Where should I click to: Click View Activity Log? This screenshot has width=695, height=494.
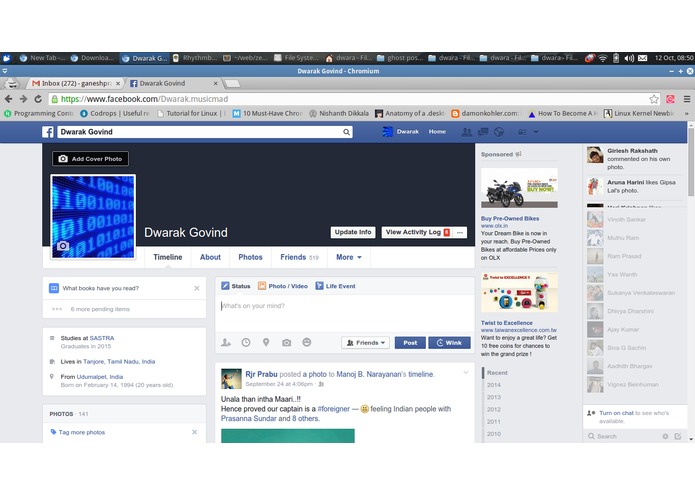417,232
